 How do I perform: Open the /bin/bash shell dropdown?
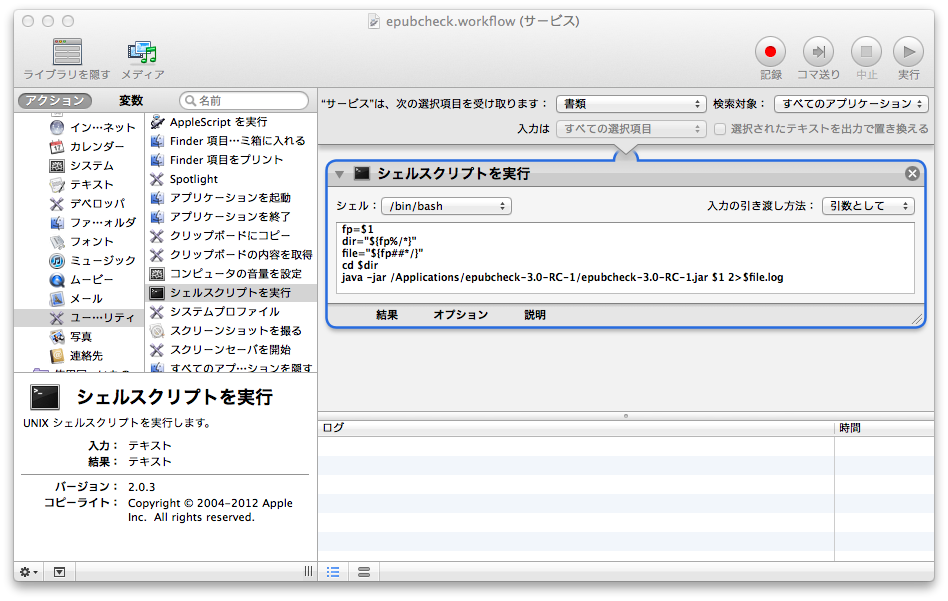[446, 205]
